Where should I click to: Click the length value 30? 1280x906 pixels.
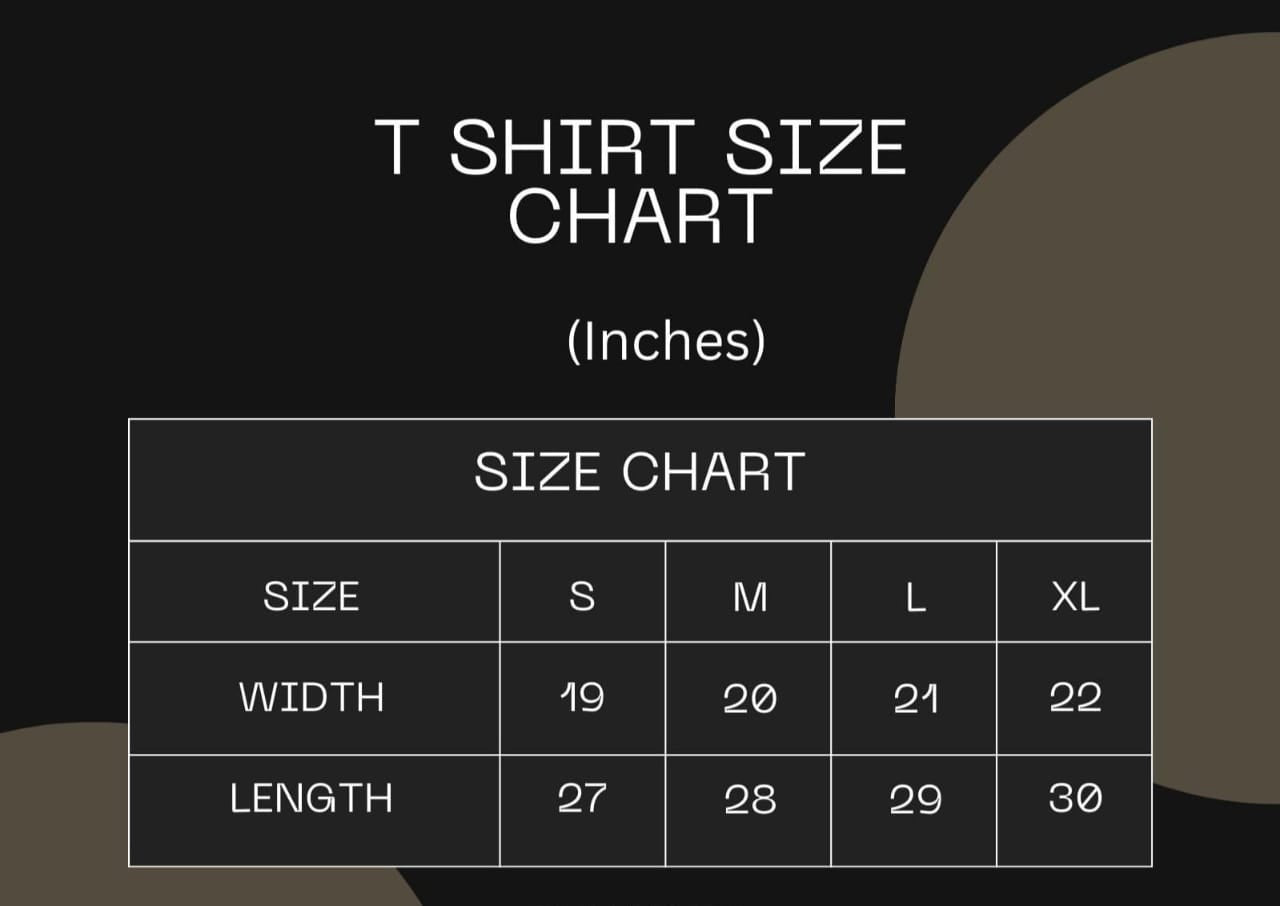pos(1075,798)
